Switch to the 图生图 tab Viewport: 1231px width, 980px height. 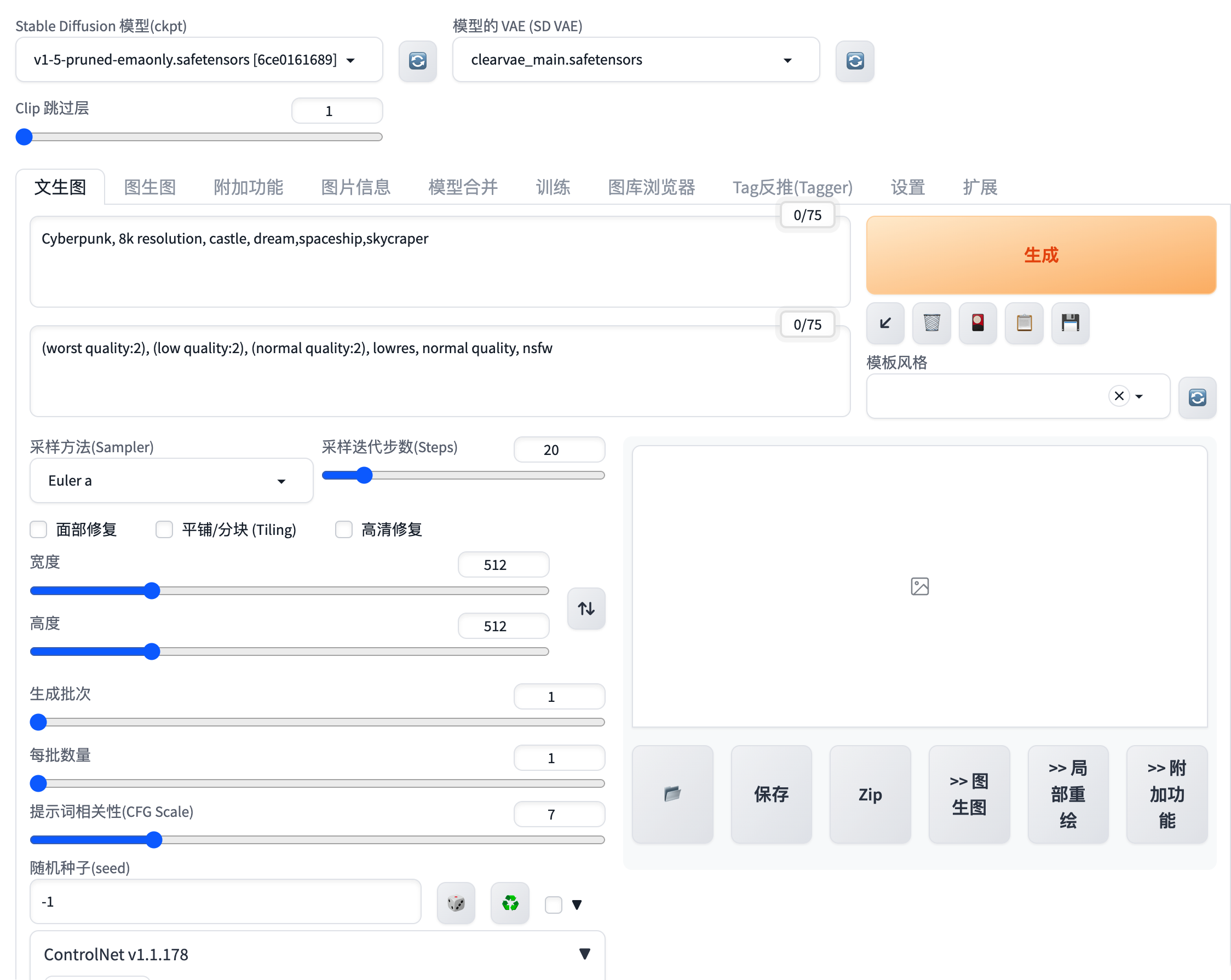(x=149, y=187)
